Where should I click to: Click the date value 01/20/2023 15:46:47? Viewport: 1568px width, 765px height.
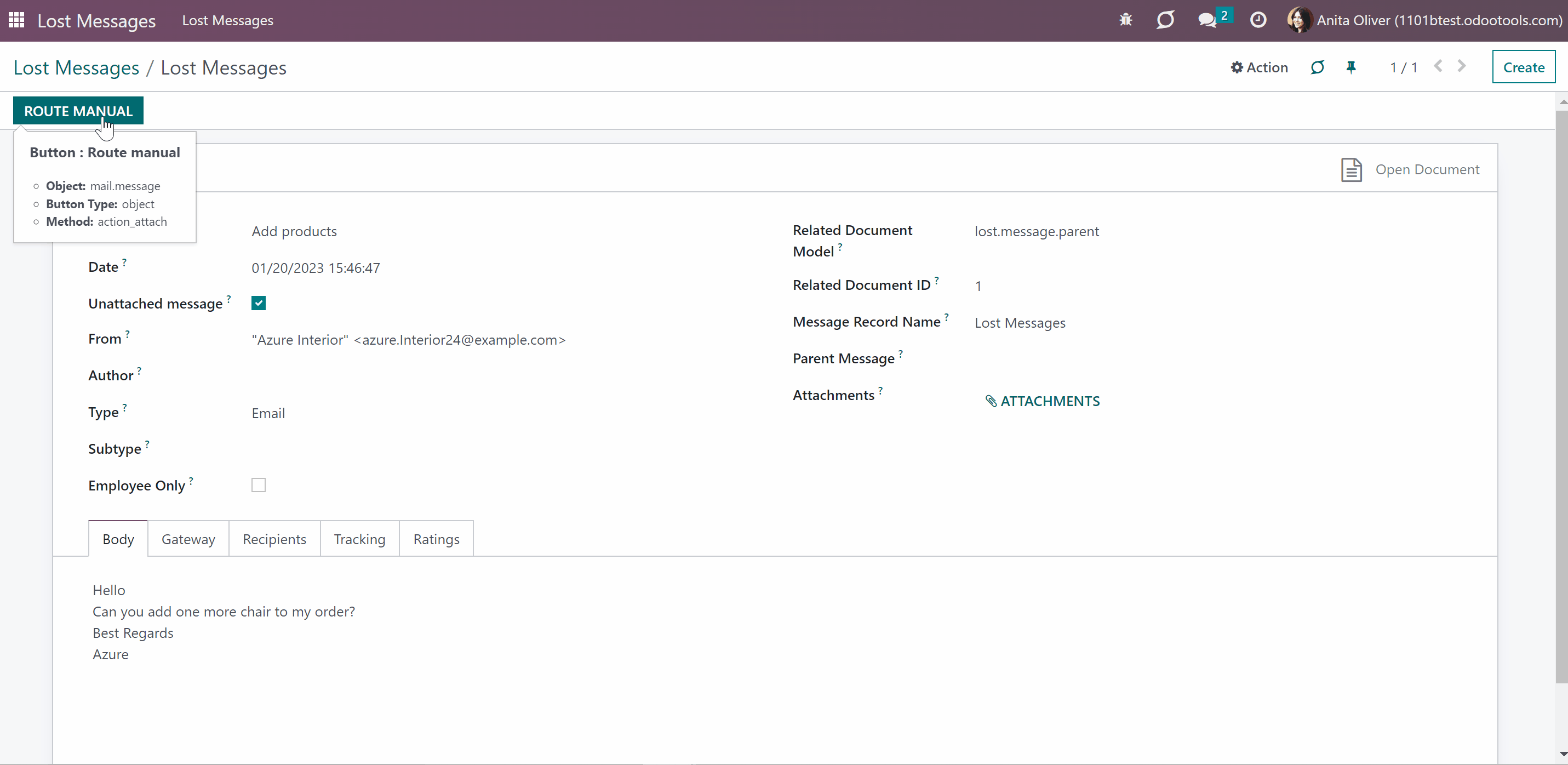pyautogui.click(x=316, y=268)
